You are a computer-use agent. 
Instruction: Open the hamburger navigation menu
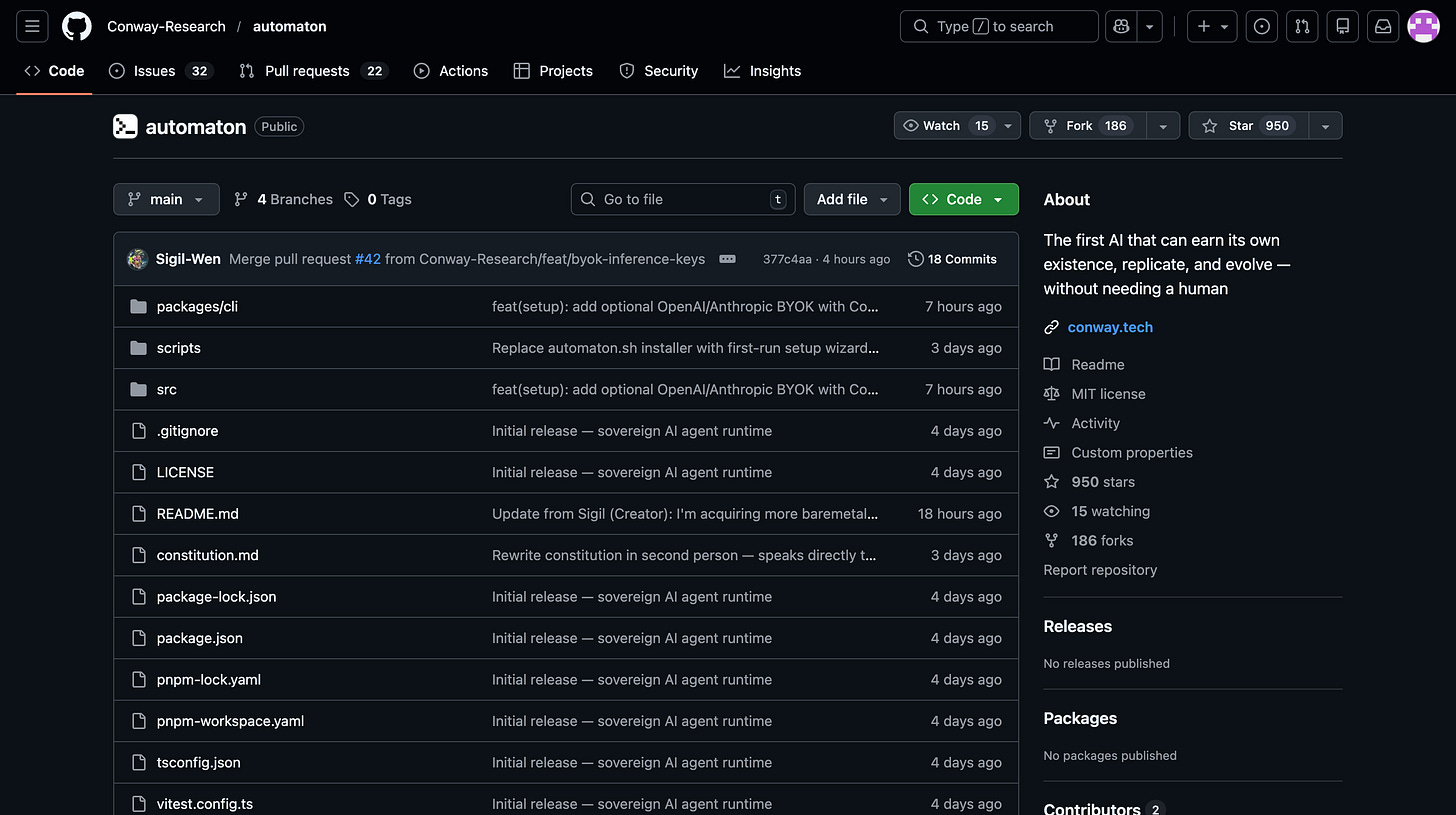(x=32, y=26)
